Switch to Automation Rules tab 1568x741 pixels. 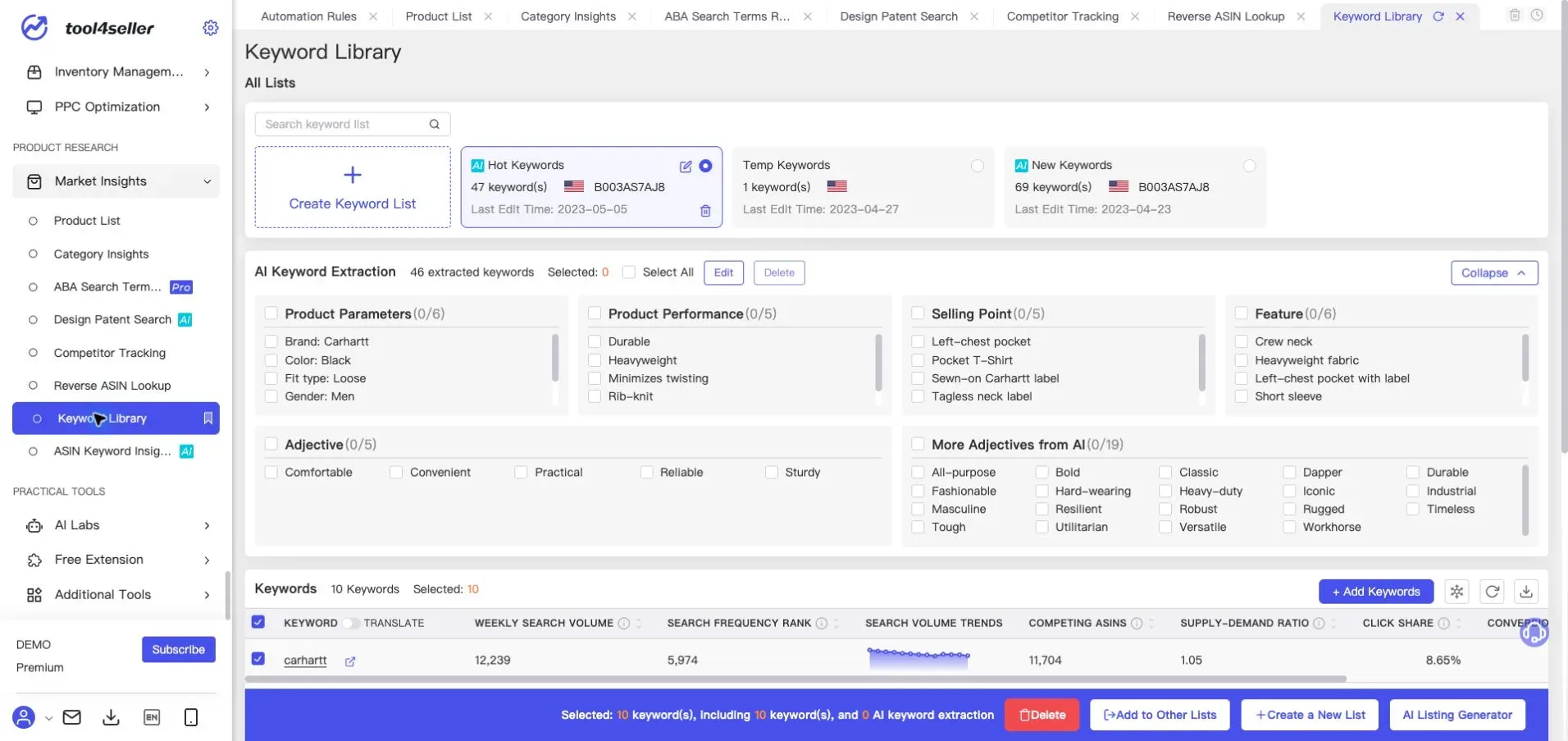pyautogui.click(x=308, y=16)
